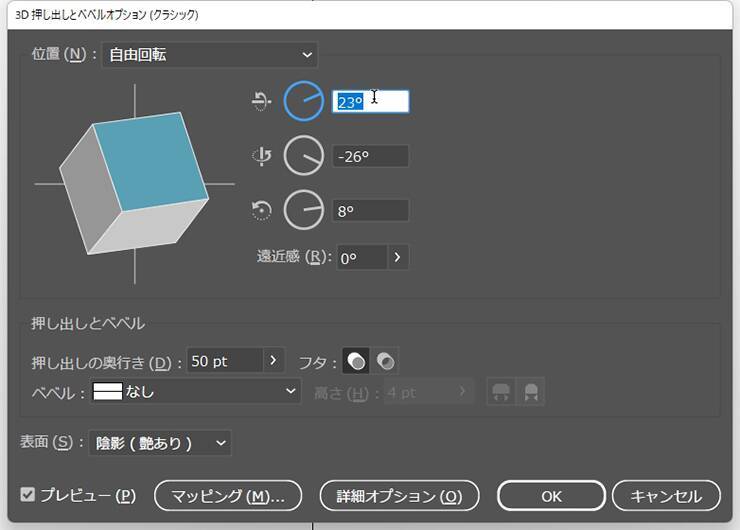Click the Y-axis rotation angle dial
The width and height of the screenshot is (740, 530).
(304, 156)
